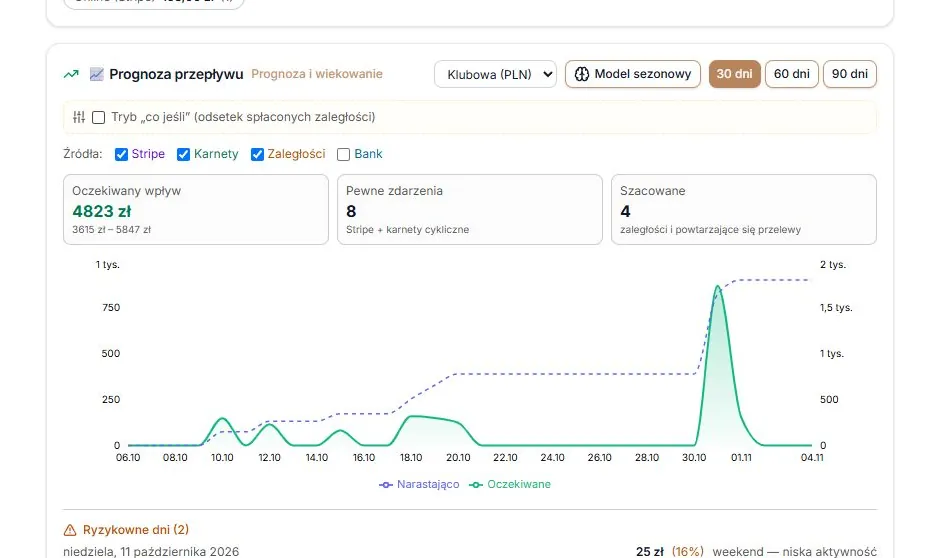Open the Klubowa (PLN) account dropdown
Screen dimensions: 930x558
pos(495,74)
